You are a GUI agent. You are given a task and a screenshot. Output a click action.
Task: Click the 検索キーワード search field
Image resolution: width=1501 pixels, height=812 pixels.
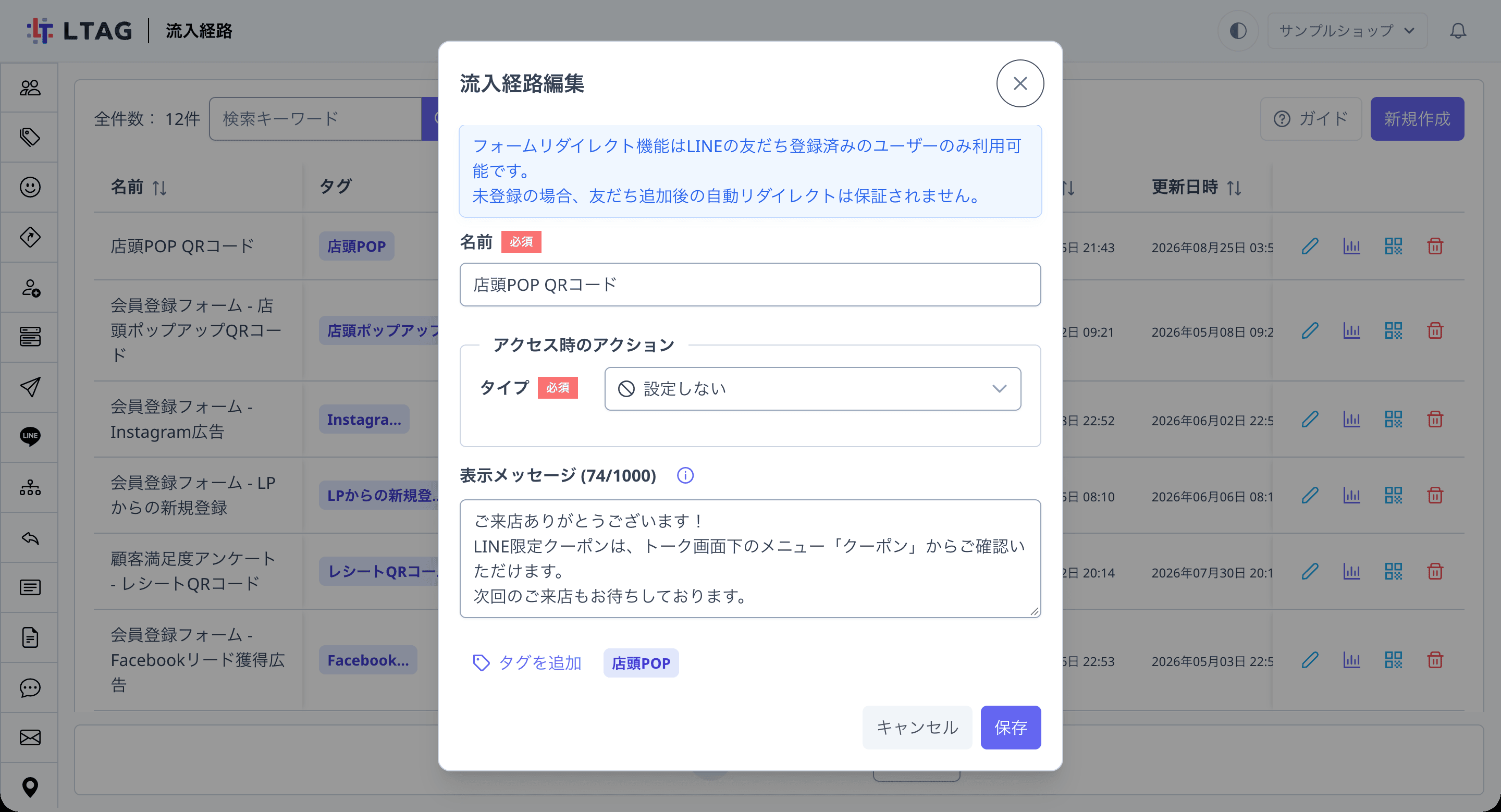315,119
